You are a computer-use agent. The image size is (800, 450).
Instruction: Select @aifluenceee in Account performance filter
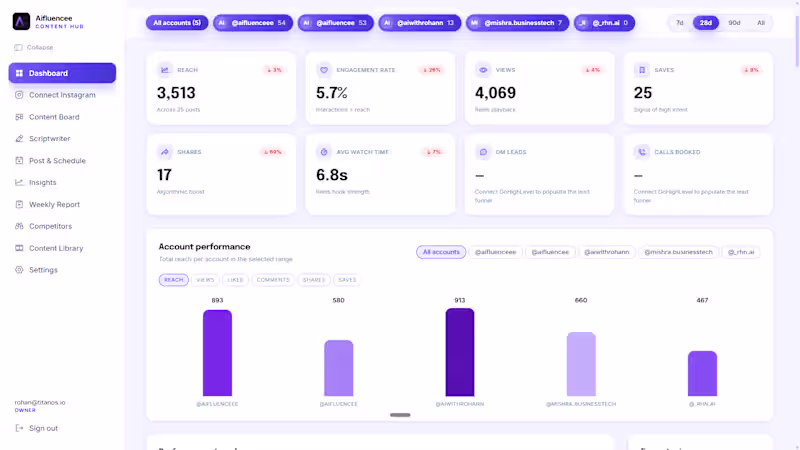click(x=495, y=252)
